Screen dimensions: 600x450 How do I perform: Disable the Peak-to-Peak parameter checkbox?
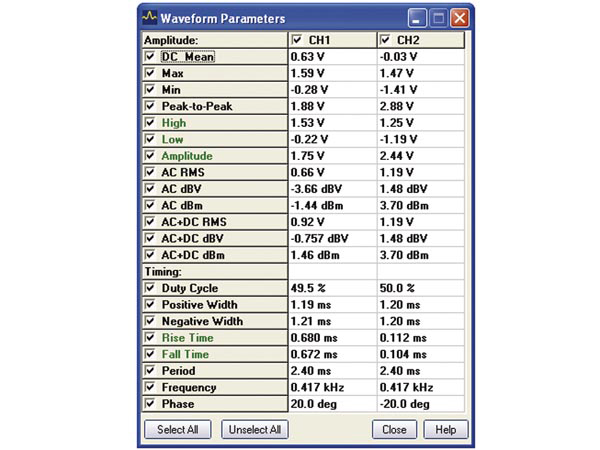pos(149,106)
